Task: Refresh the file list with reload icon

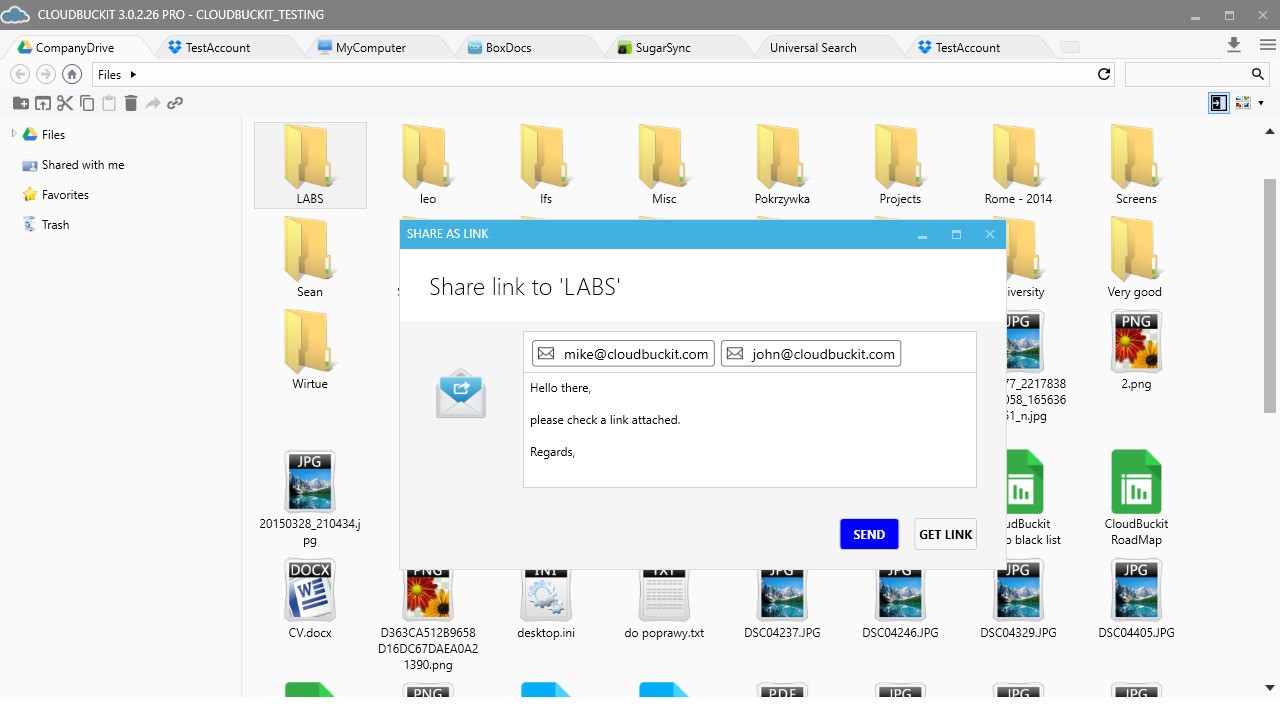Action: pyautogui.click(x=1104, y=74)
